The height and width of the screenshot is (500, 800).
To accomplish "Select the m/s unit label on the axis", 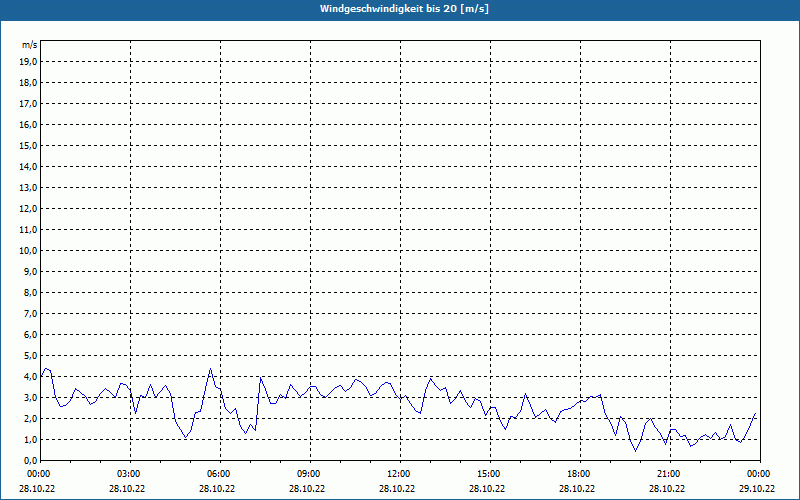I will coord(30,45).
